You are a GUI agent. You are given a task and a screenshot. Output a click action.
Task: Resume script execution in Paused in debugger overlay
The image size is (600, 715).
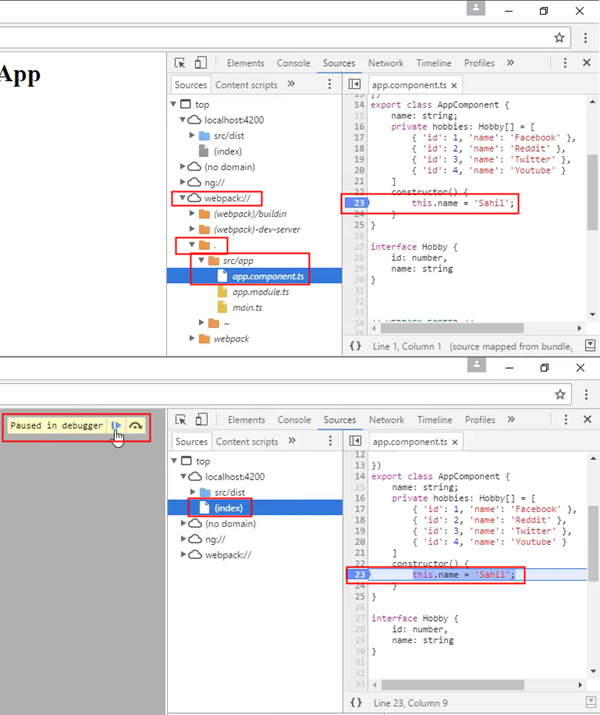point(116,425)
